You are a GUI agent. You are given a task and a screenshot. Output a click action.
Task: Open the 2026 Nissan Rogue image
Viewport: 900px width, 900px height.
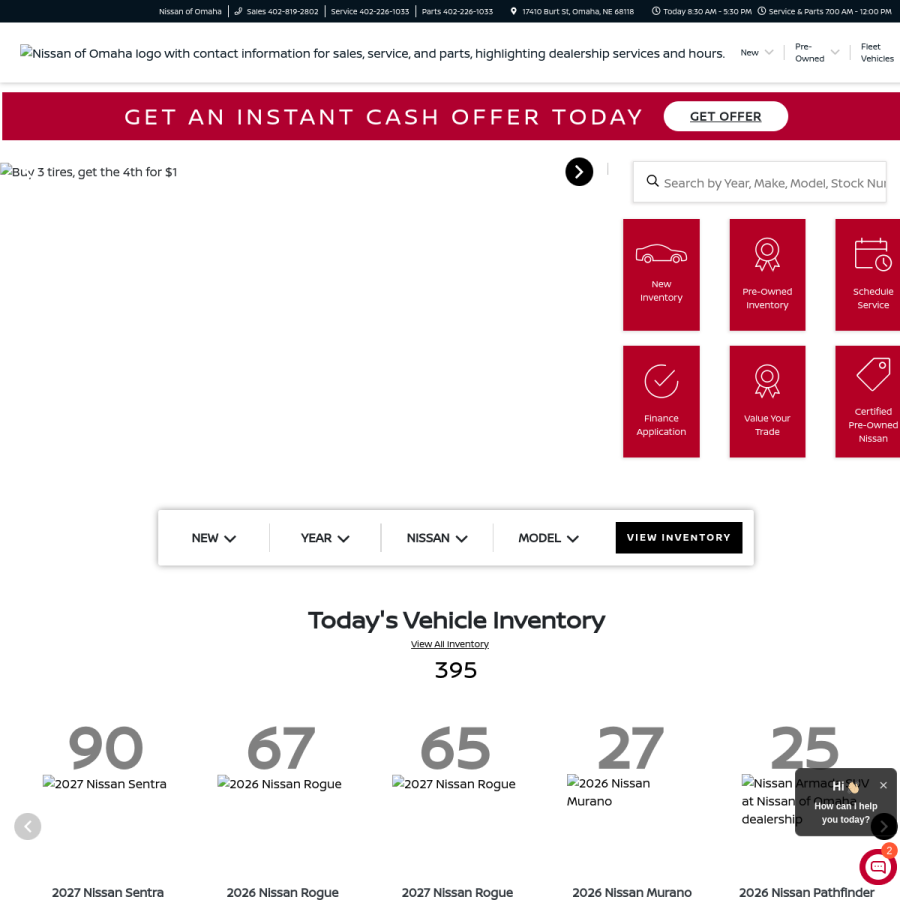pyautogui.click(x=280, y=783)
